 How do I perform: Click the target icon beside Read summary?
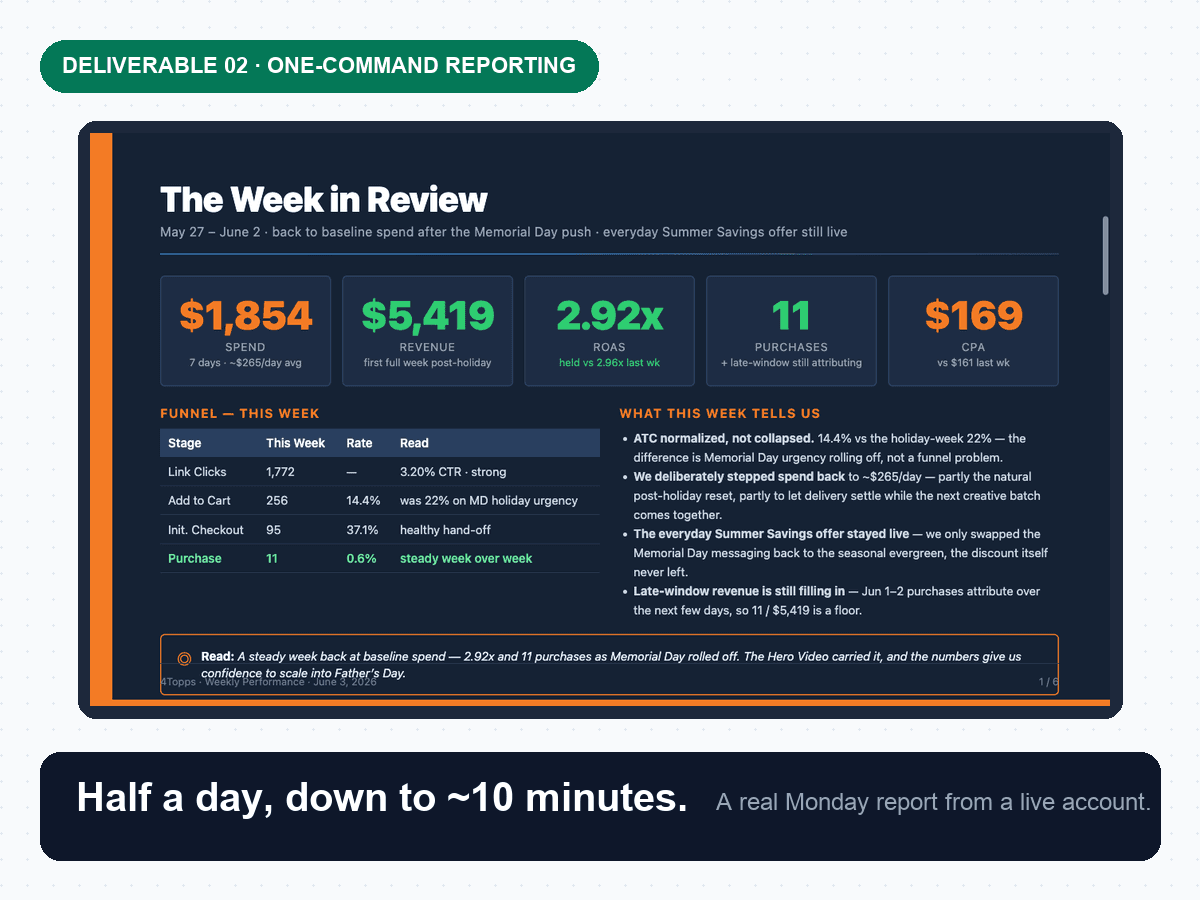184,658
